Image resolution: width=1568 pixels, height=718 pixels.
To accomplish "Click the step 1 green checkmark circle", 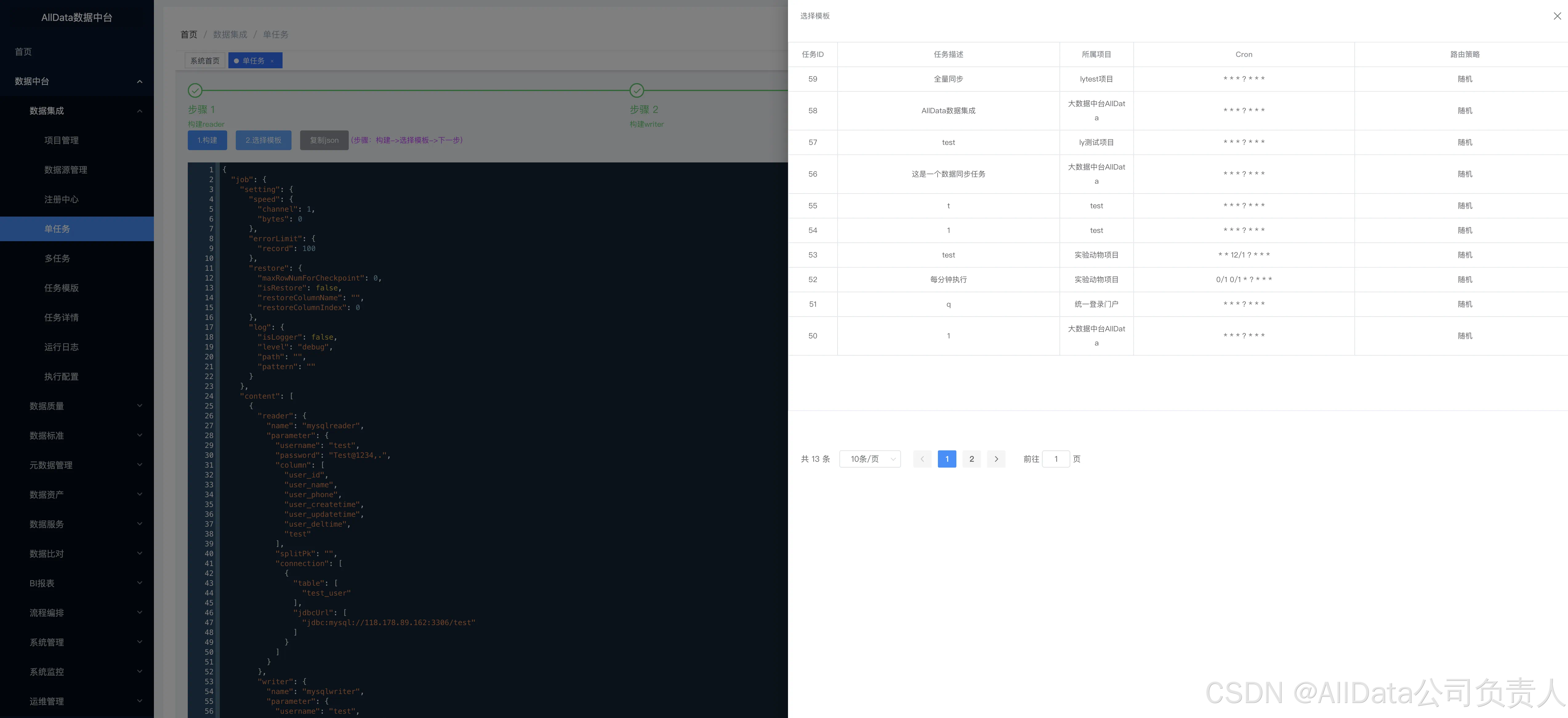I will click(195, 91).
